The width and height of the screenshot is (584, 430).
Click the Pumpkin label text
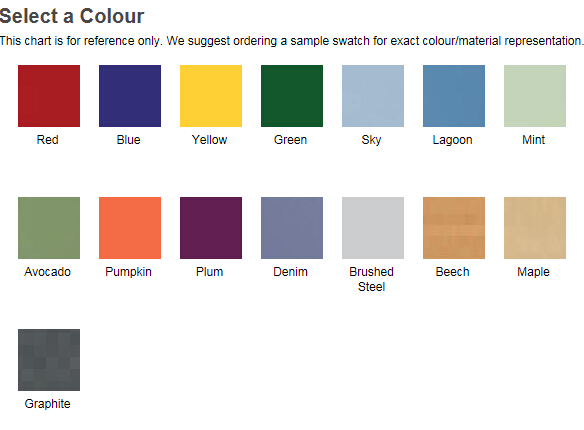click(x=128, y=272)
